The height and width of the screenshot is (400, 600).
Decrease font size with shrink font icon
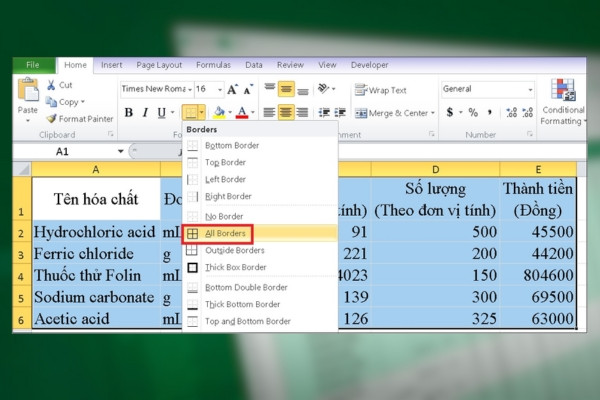[x=248, y=90]
